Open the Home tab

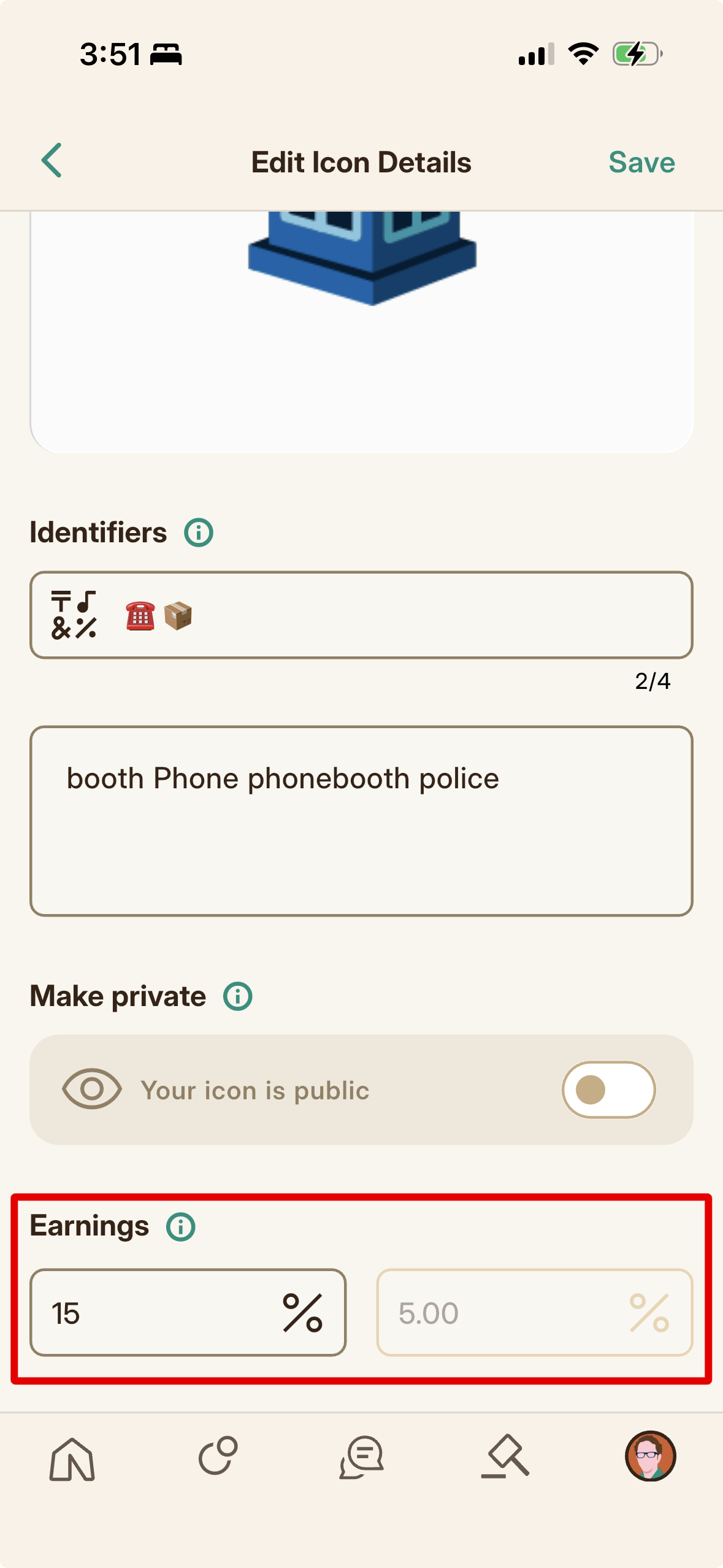tap(72, 1459)
